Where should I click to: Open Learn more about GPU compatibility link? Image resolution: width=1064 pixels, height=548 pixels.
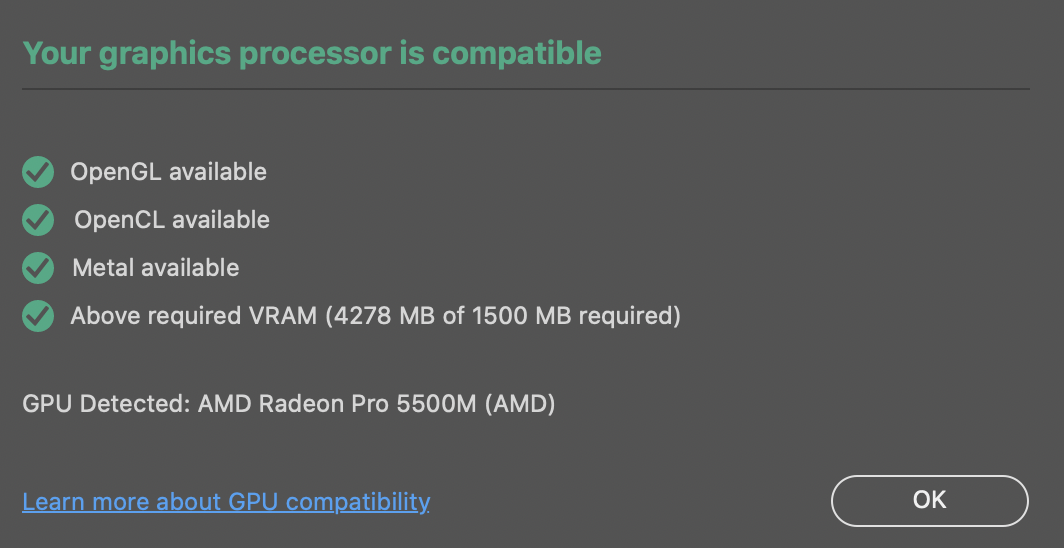pyautogui.click(x=226, y=501)
